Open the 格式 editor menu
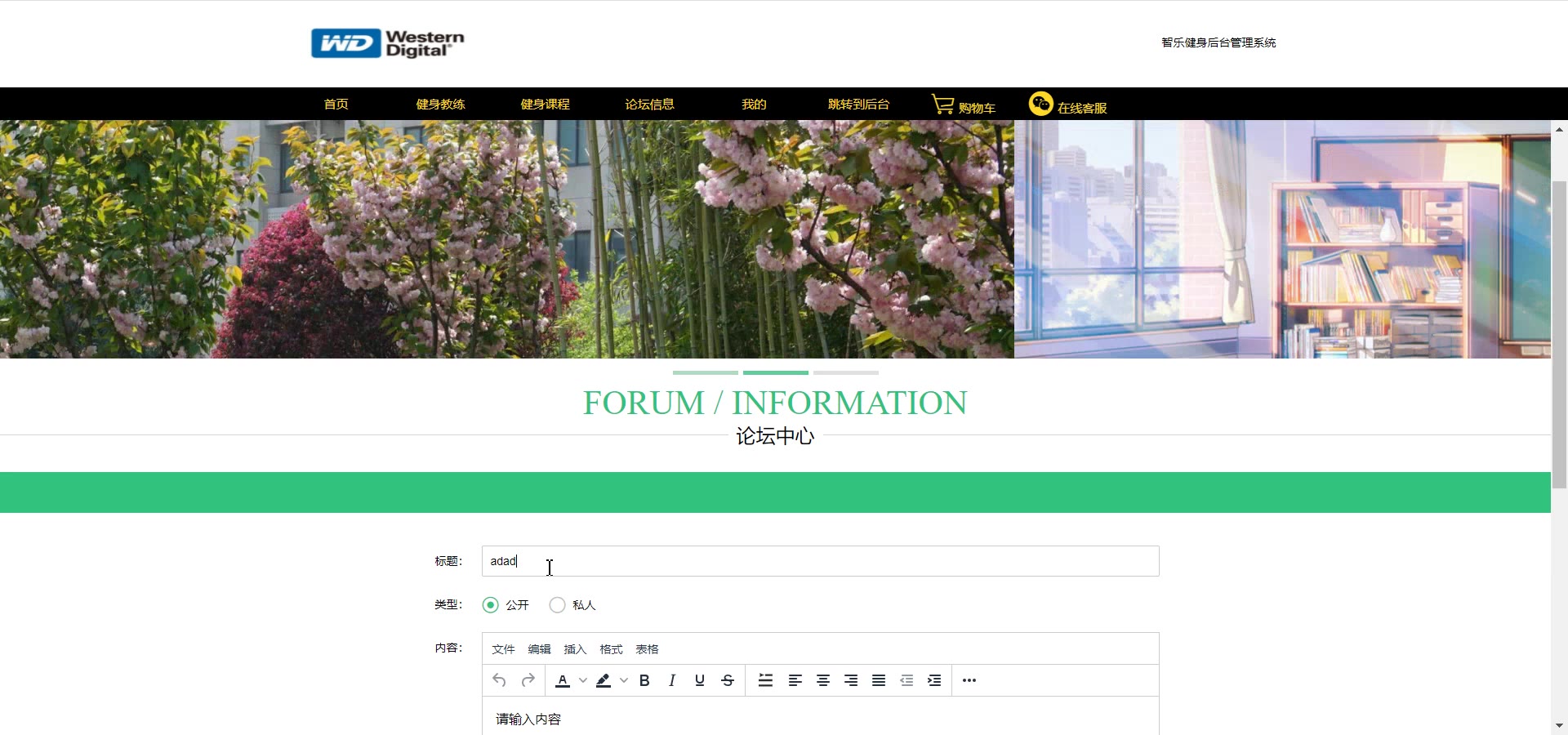The height and width of the screenshot is (735, 1568). [611, 649]
